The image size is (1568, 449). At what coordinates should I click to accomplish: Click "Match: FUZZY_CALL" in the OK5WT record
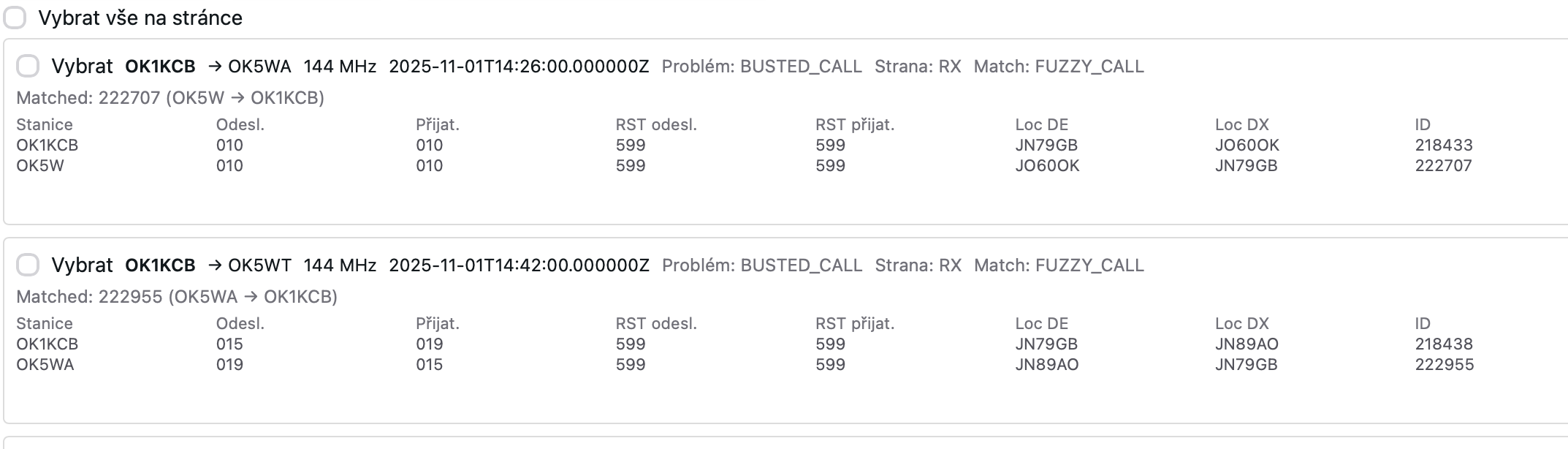[1059, 265]
